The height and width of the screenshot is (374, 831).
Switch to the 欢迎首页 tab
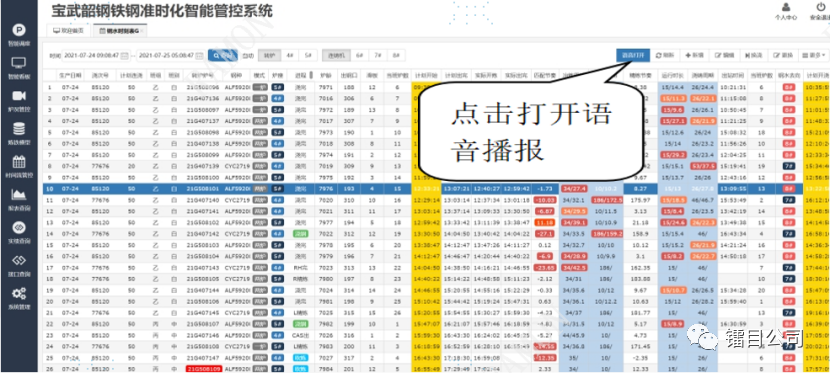click(68, 31)
